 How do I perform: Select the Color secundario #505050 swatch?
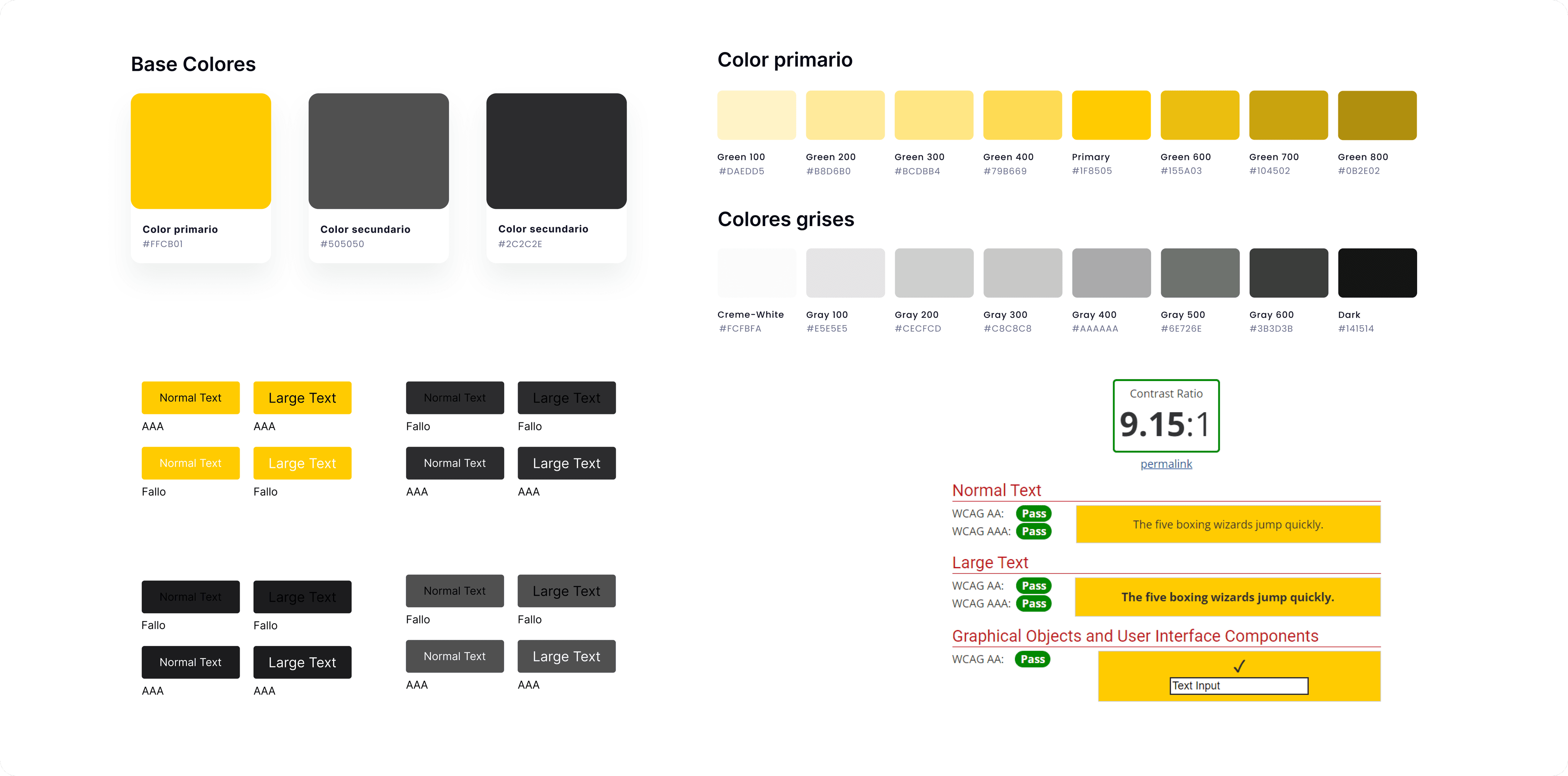pos(379,151)
